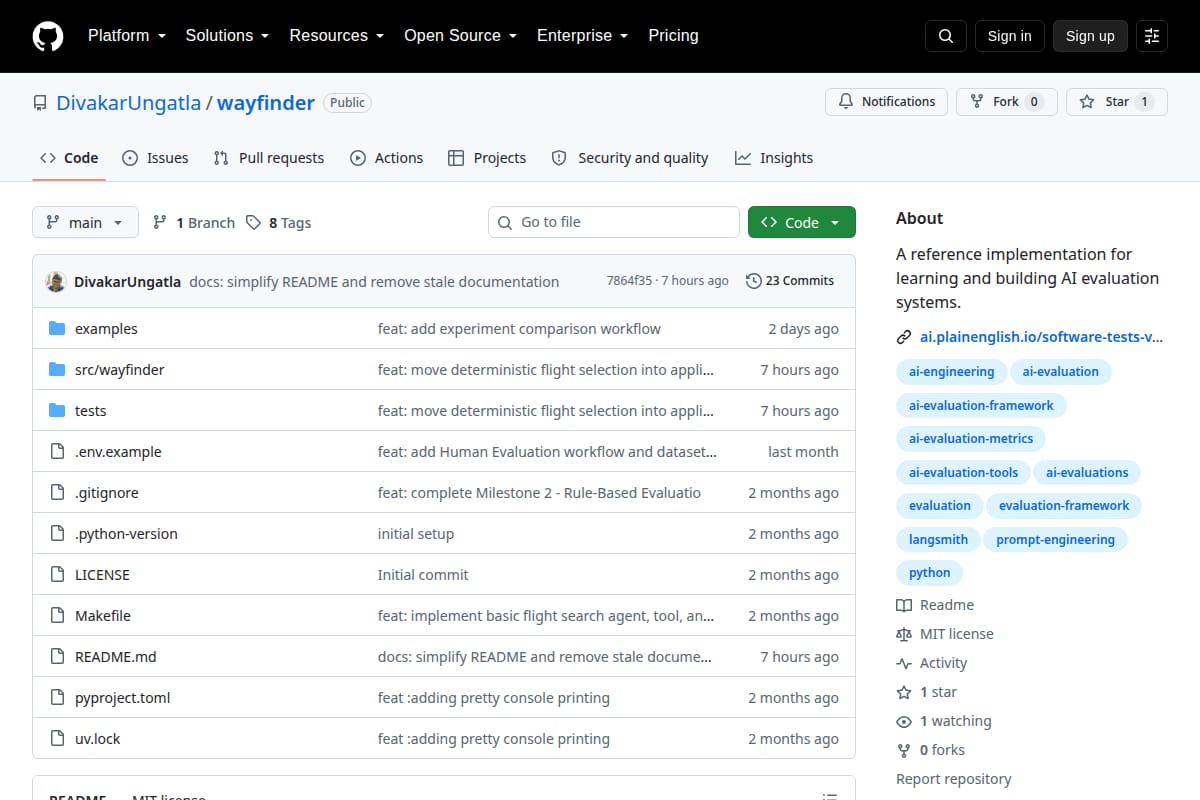Click the file icon for Makefile

click(57, 616)
